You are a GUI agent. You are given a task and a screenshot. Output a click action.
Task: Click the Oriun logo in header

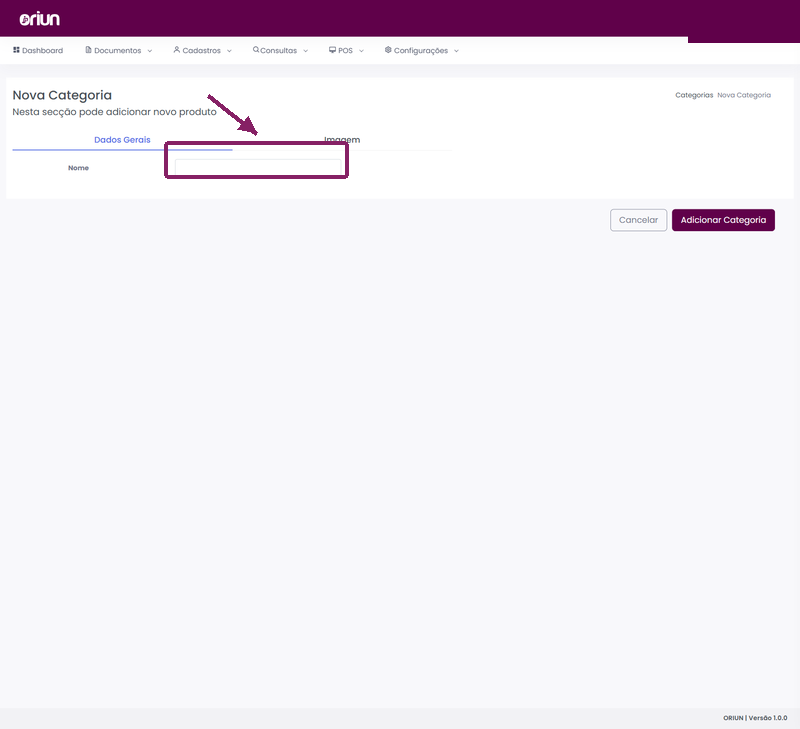tap(40, 19)
